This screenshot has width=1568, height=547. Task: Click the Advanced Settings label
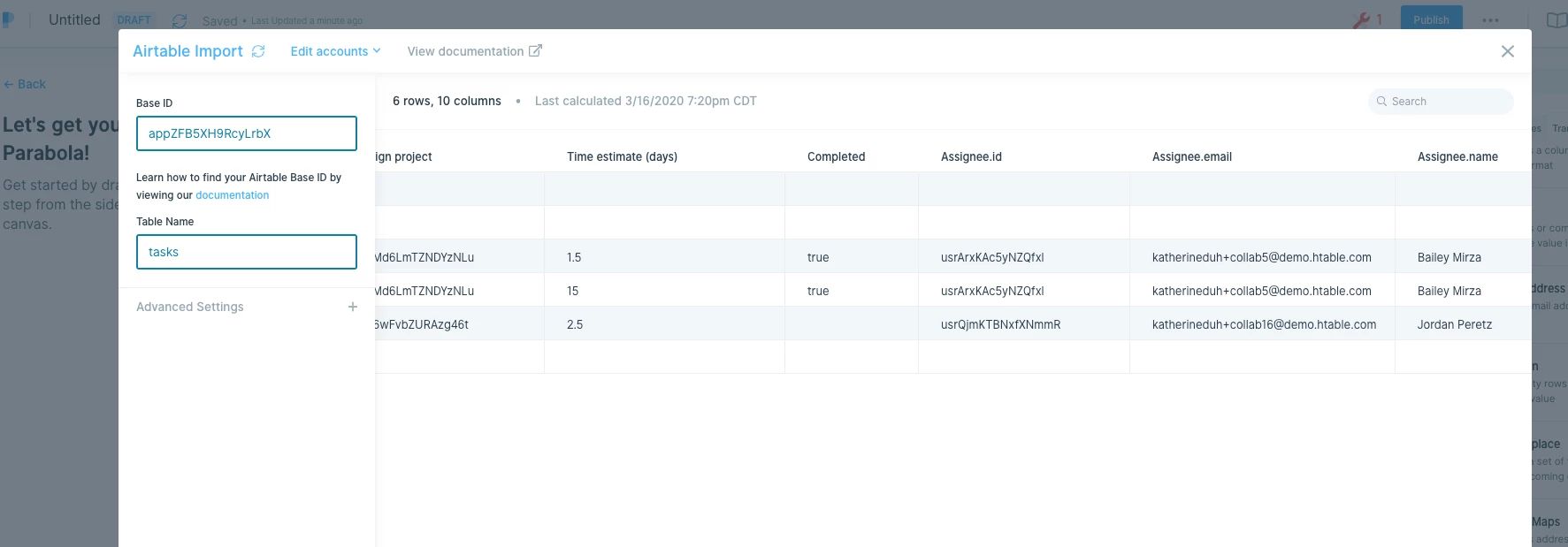[190, 307]
